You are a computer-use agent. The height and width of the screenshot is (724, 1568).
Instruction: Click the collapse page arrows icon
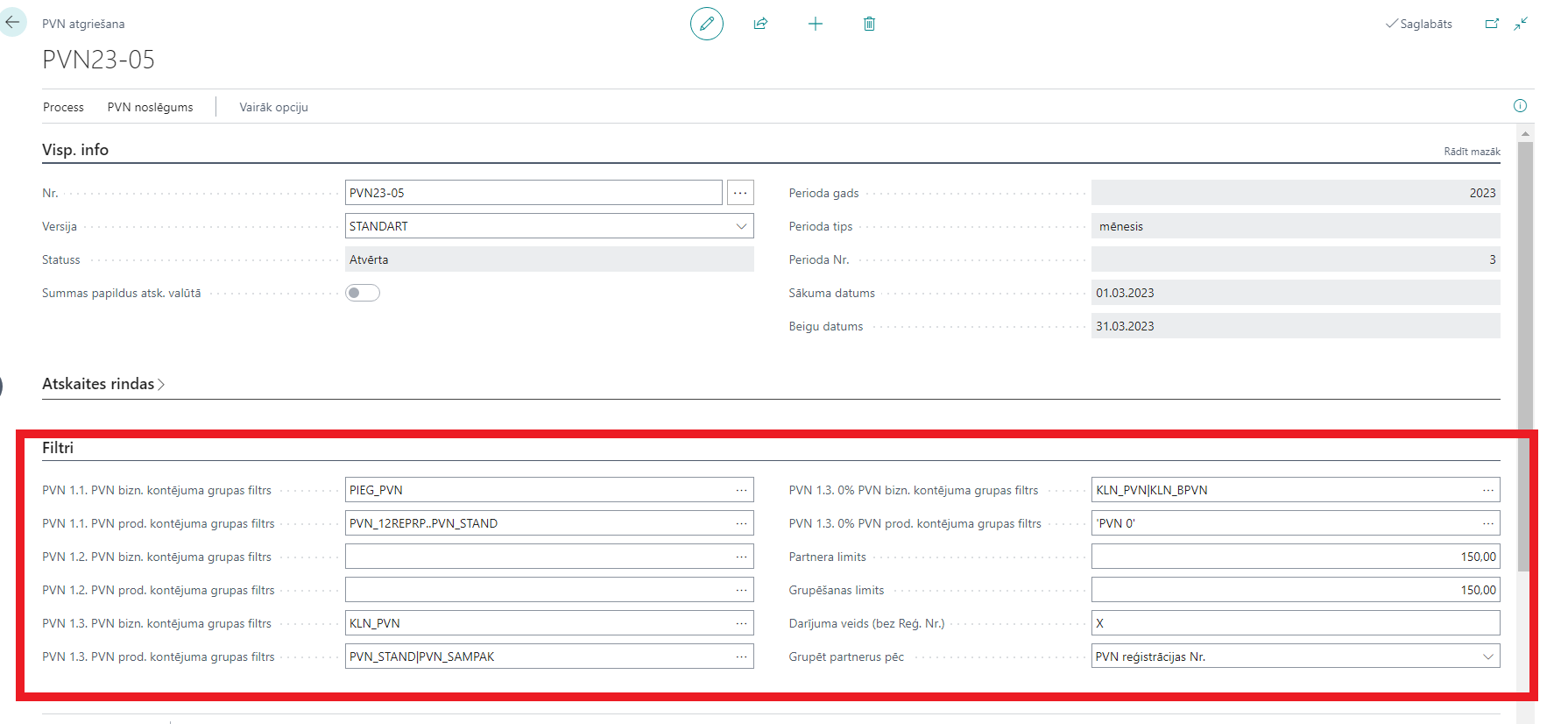click(1521, 24)
